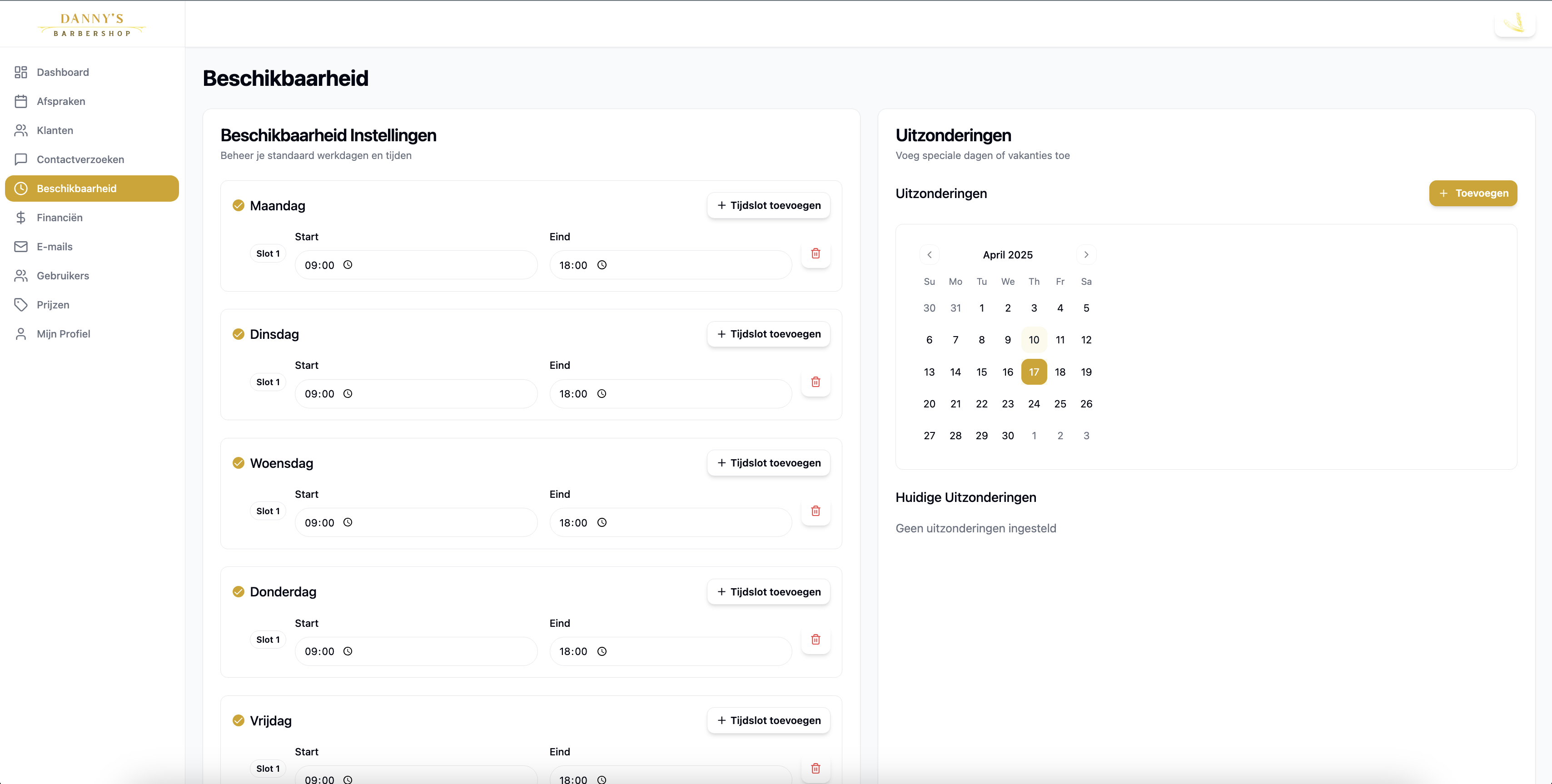Click the Contactverzoeken chat bubble icon
This screenshot has height=784, width=1552.
[x=20, y=159]
